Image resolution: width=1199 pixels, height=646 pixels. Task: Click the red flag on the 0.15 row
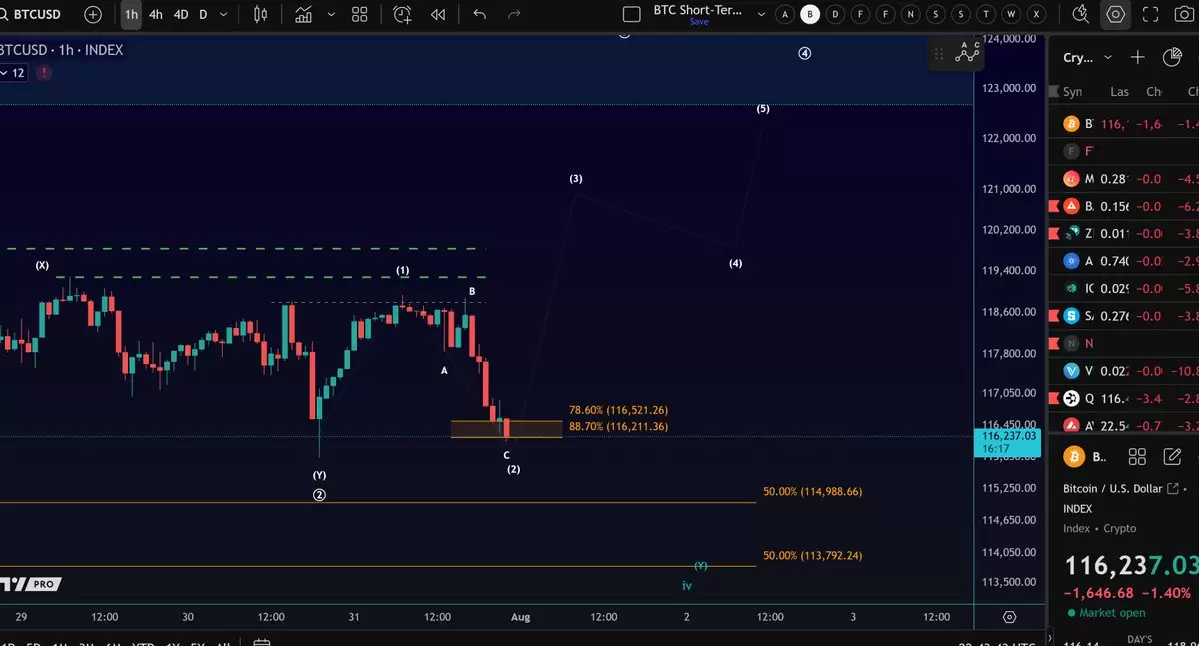click(1054, 206)
